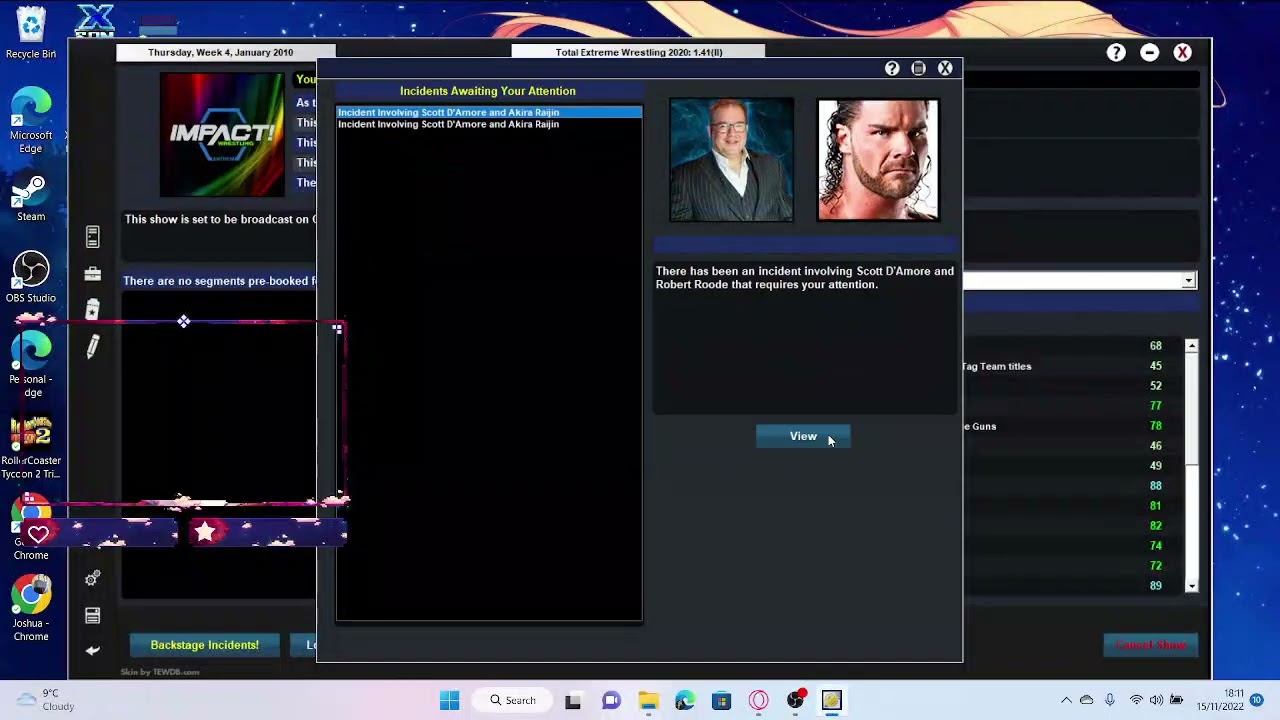Click the View button for the incident
This screenshot has width=1280, height=720.
[x=803, y=436]
